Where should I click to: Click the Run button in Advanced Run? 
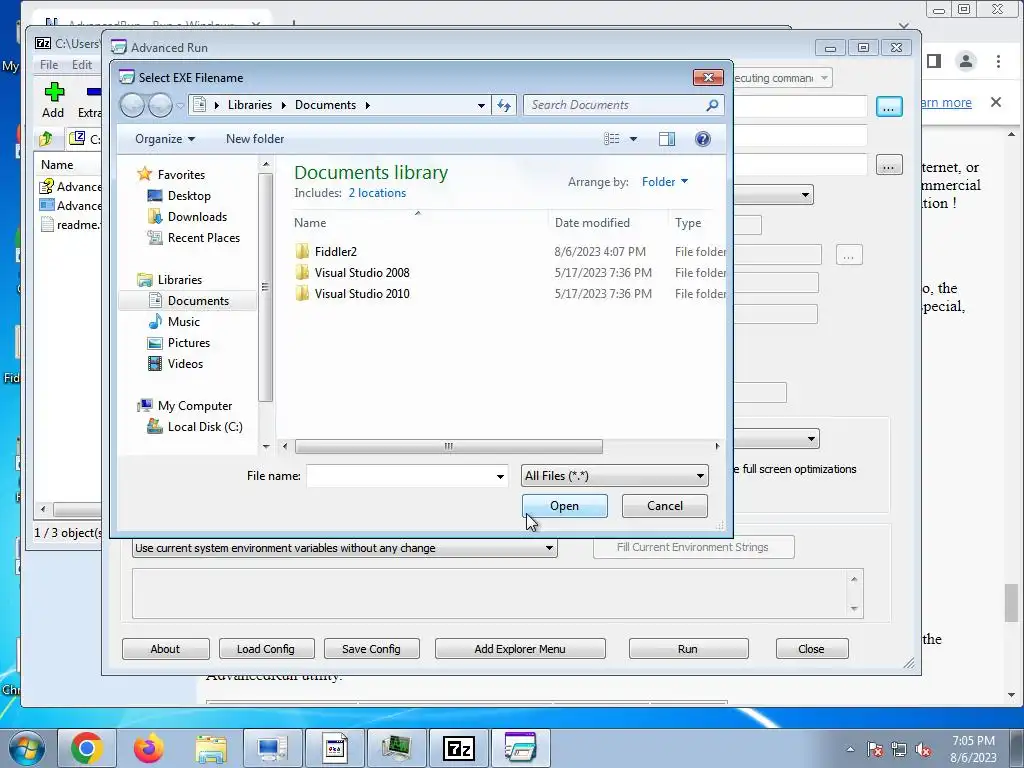point(688,648)
